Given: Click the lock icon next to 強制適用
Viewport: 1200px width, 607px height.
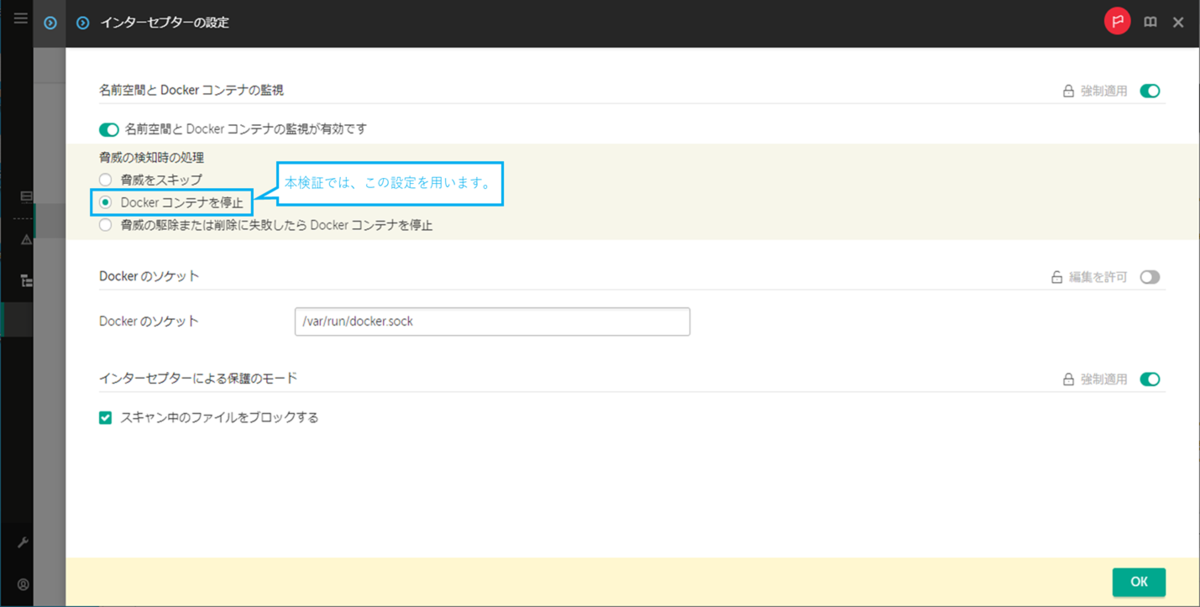Looking at the screenshot, I should point(1068,89).
